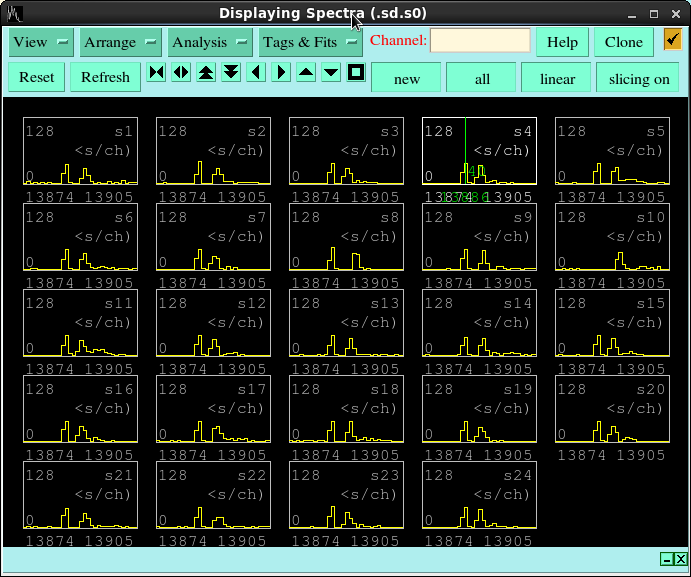
Task: Click the small minimize icon in bottom status bar
Action: click(667, 559)
